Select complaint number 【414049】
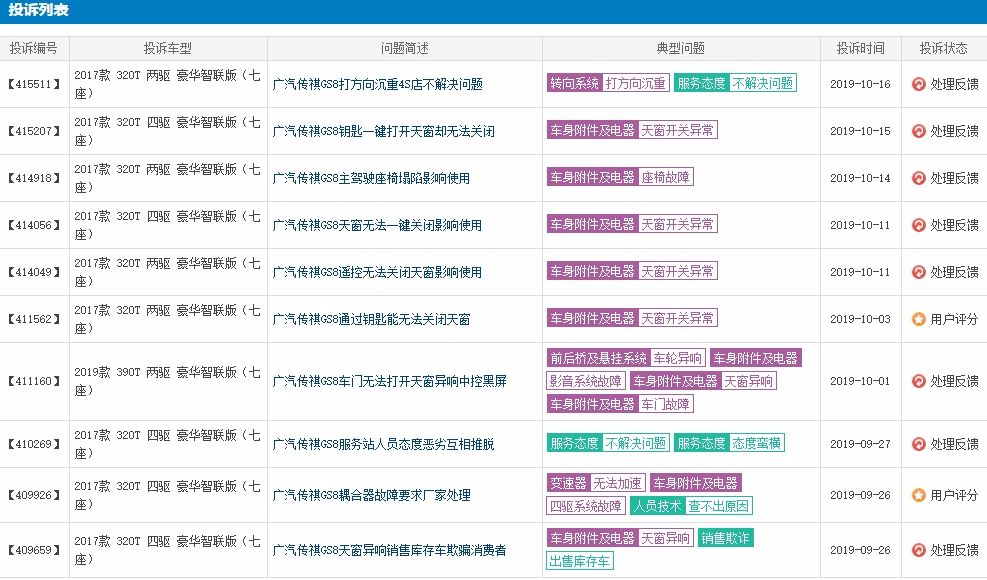 34,272
